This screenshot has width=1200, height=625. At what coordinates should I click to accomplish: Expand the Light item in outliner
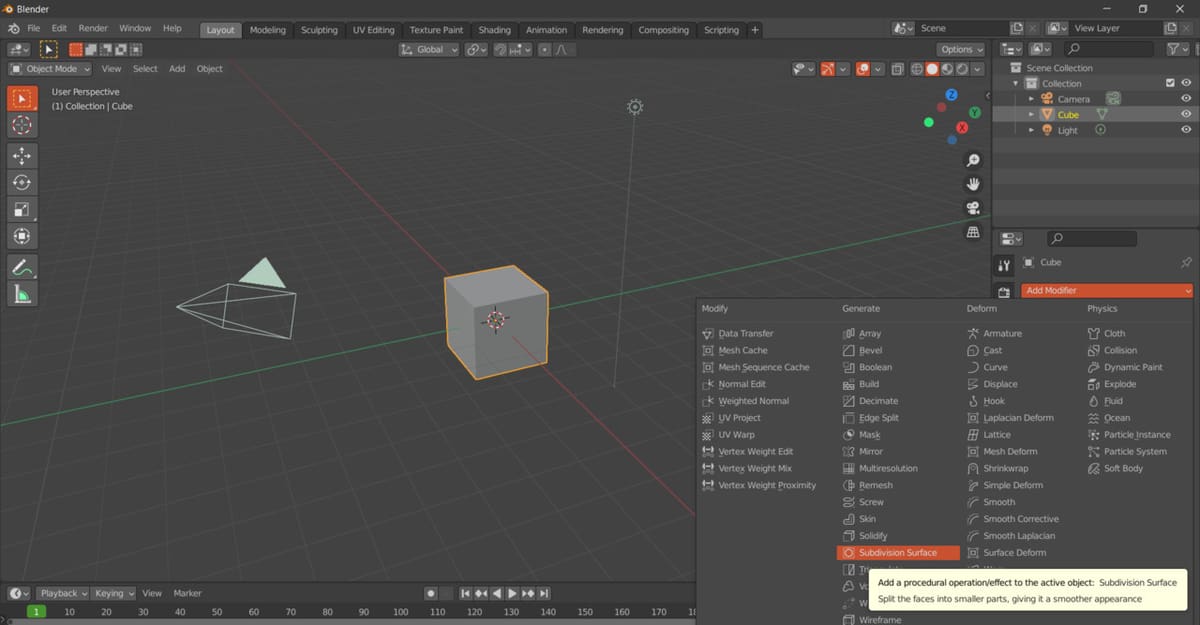pyautogui.click(x=1031, y=130)
